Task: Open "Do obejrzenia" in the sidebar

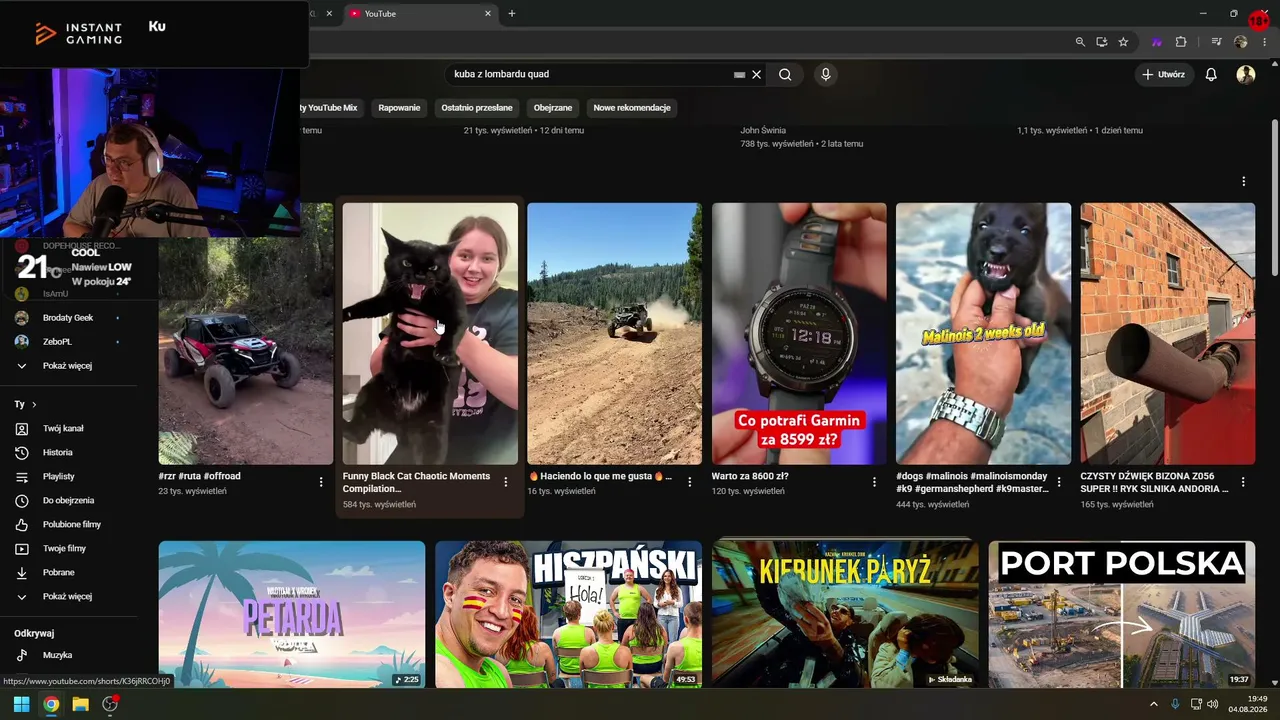Action: point(67,500)
